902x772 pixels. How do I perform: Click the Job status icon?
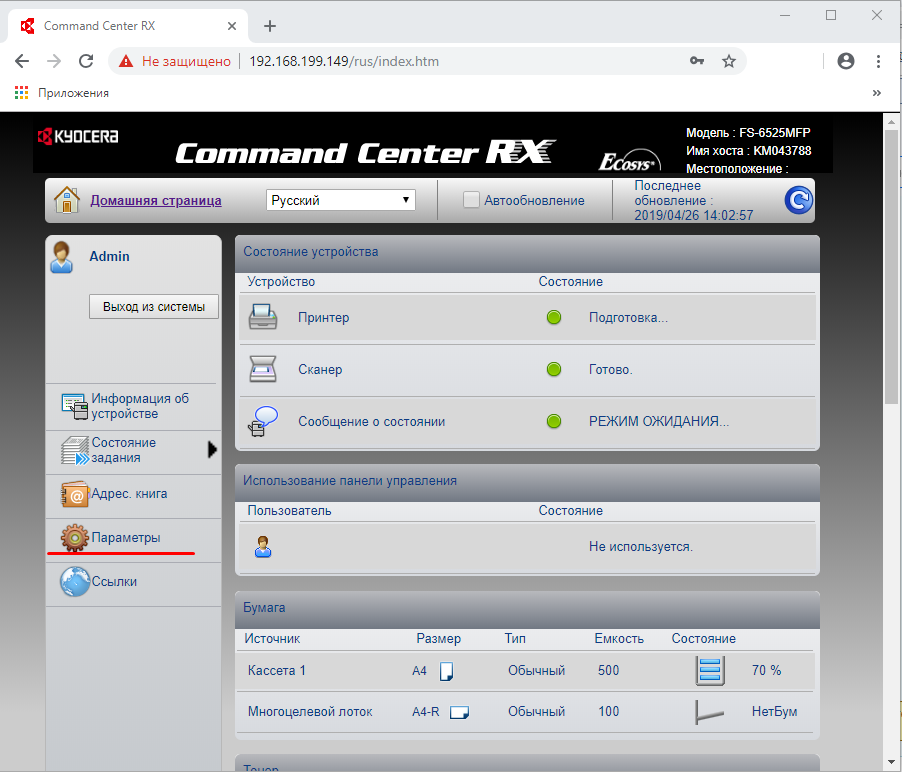(75, 450)
